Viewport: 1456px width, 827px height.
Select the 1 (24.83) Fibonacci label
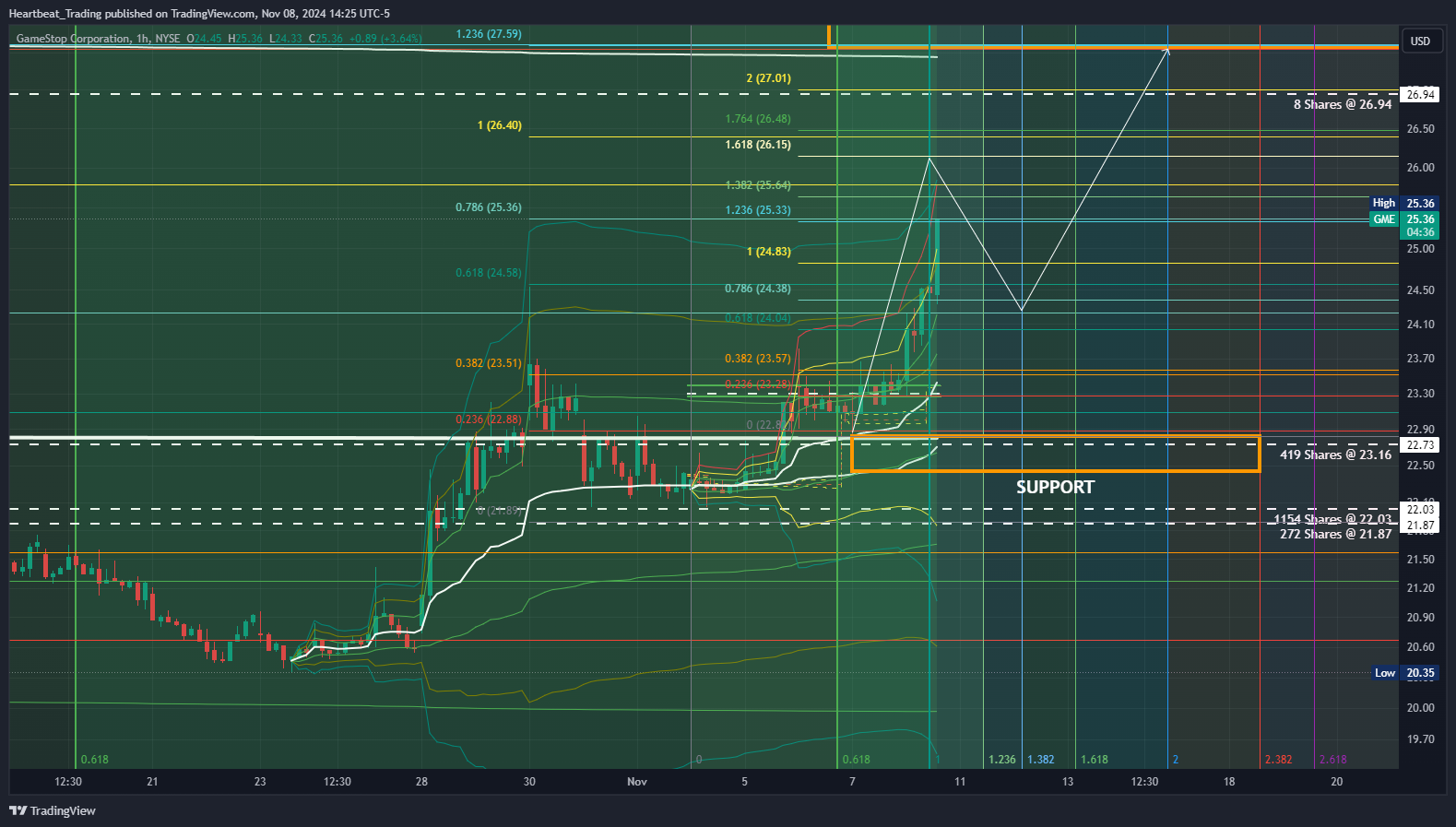point(768,252)
